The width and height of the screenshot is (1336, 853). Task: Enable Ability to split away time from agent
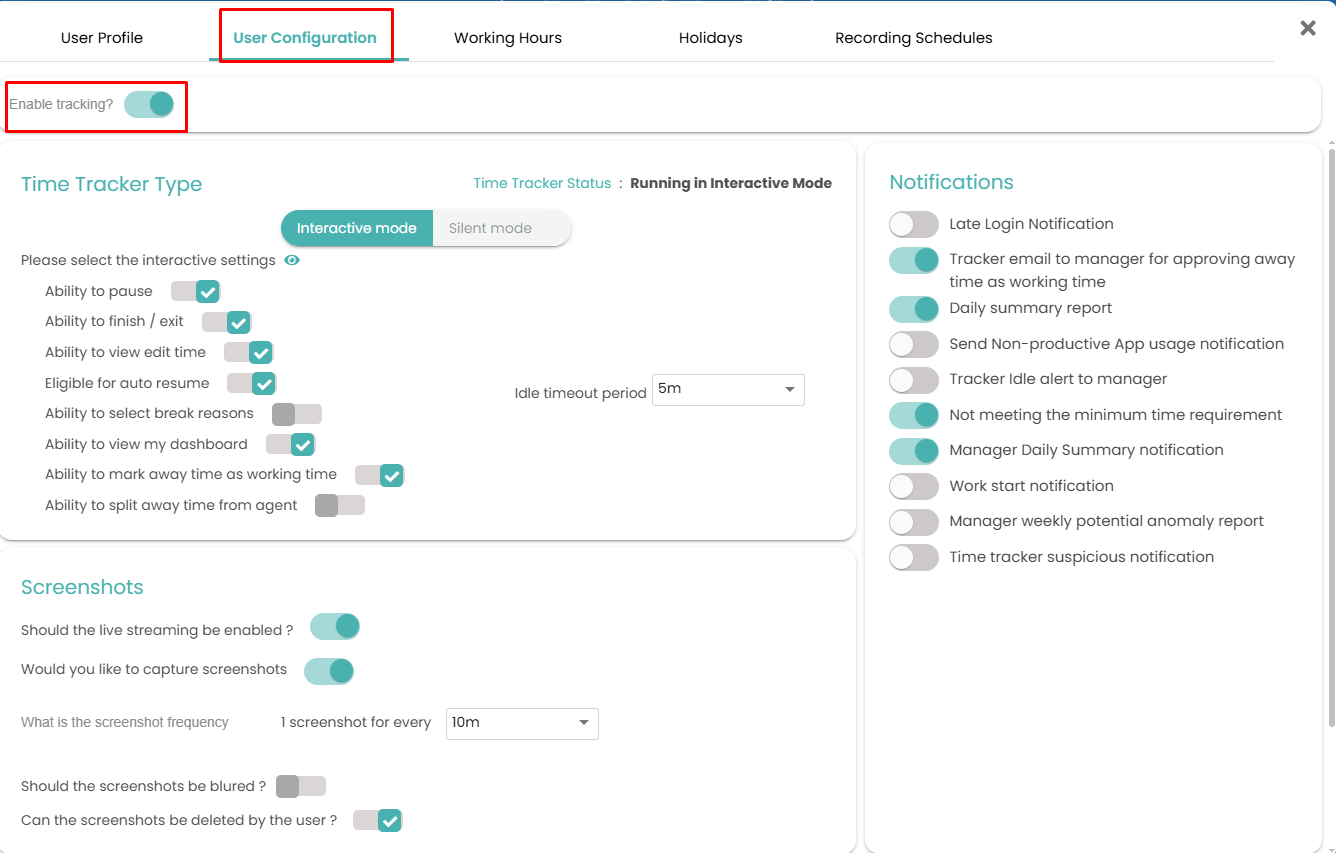pyautogui.click(x=340, y=506)
